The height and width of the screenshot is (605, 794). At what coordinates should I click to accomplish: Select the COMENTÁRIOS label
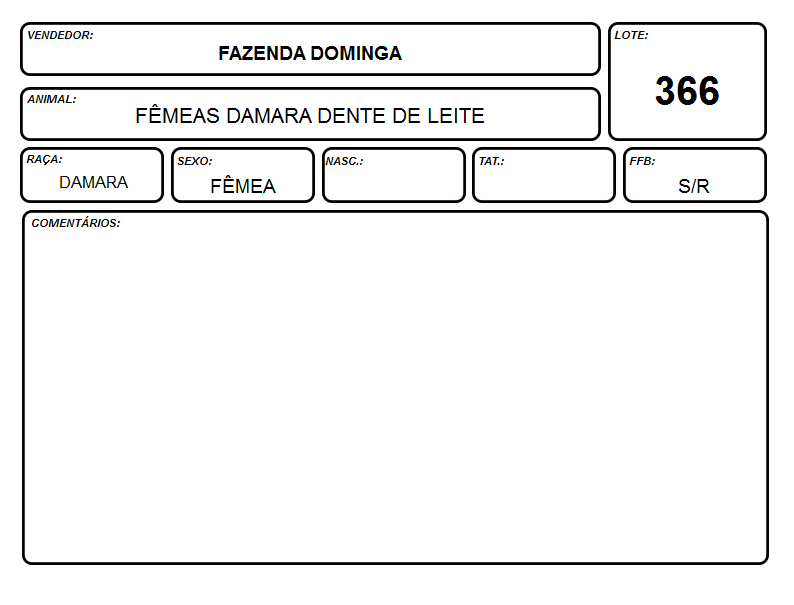click(x=76, y=223)
